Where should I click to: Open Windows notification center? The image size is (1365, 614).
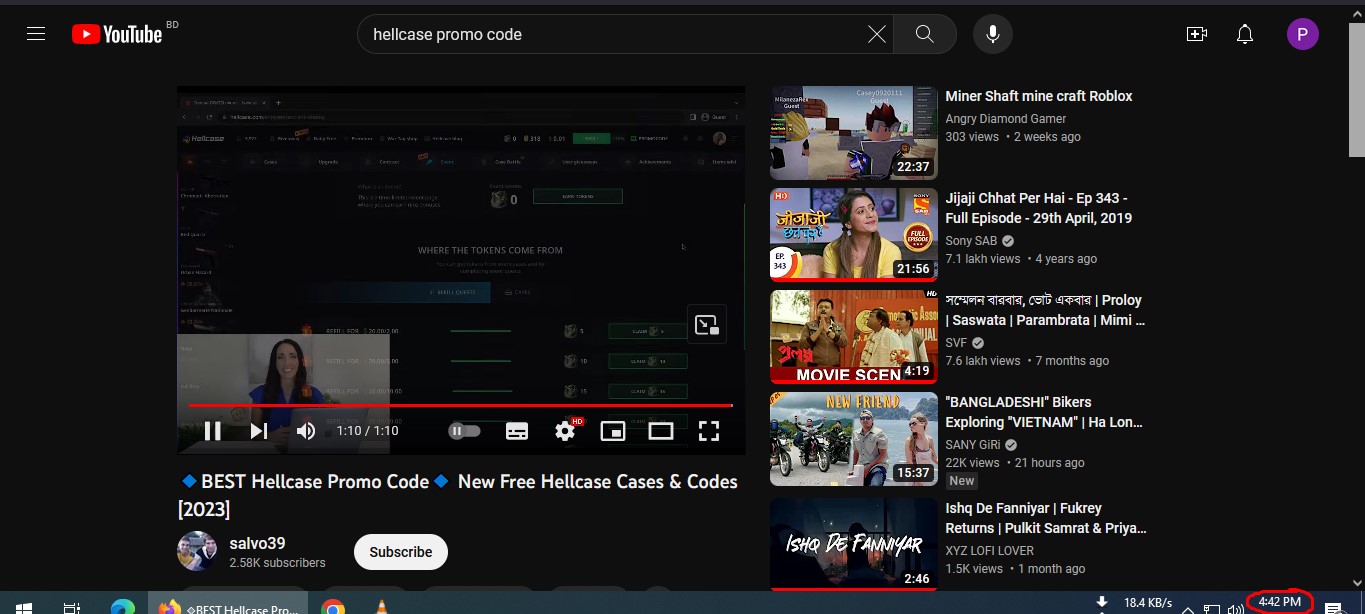1333,606
